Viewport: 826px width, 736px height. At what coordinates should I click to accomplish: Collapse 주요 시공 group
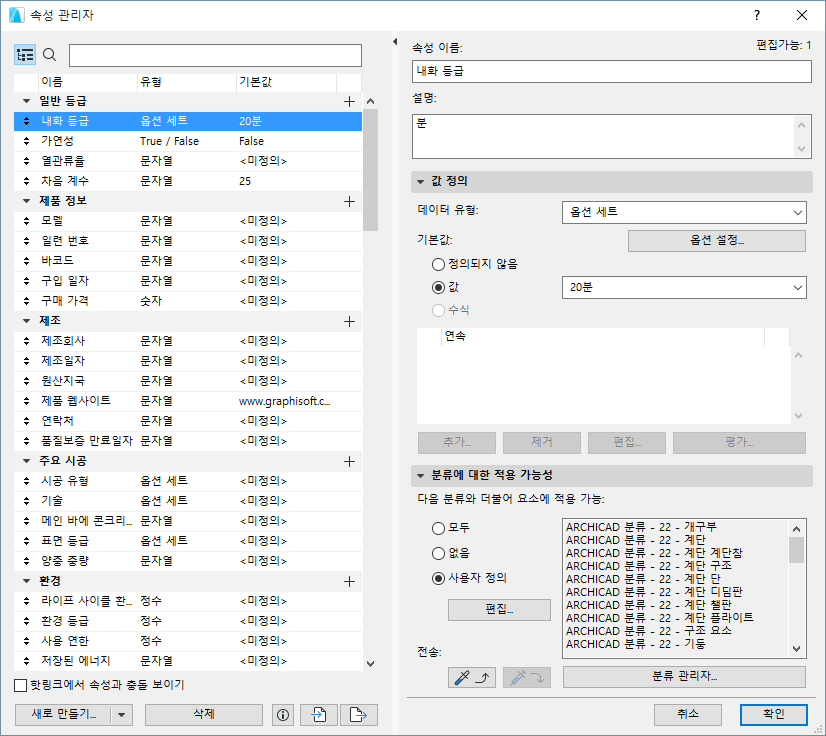coord(26,461)
